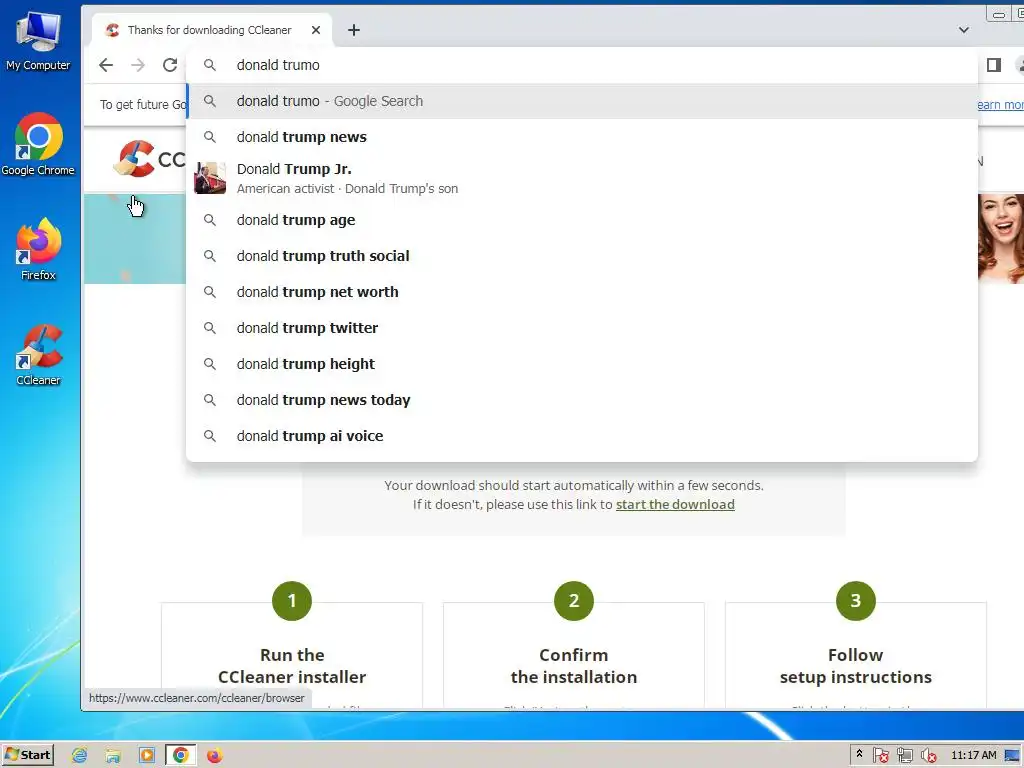1024x768 pixels.
Task: Open Internet Explorer from taskbar
Action: coord(79,756)
